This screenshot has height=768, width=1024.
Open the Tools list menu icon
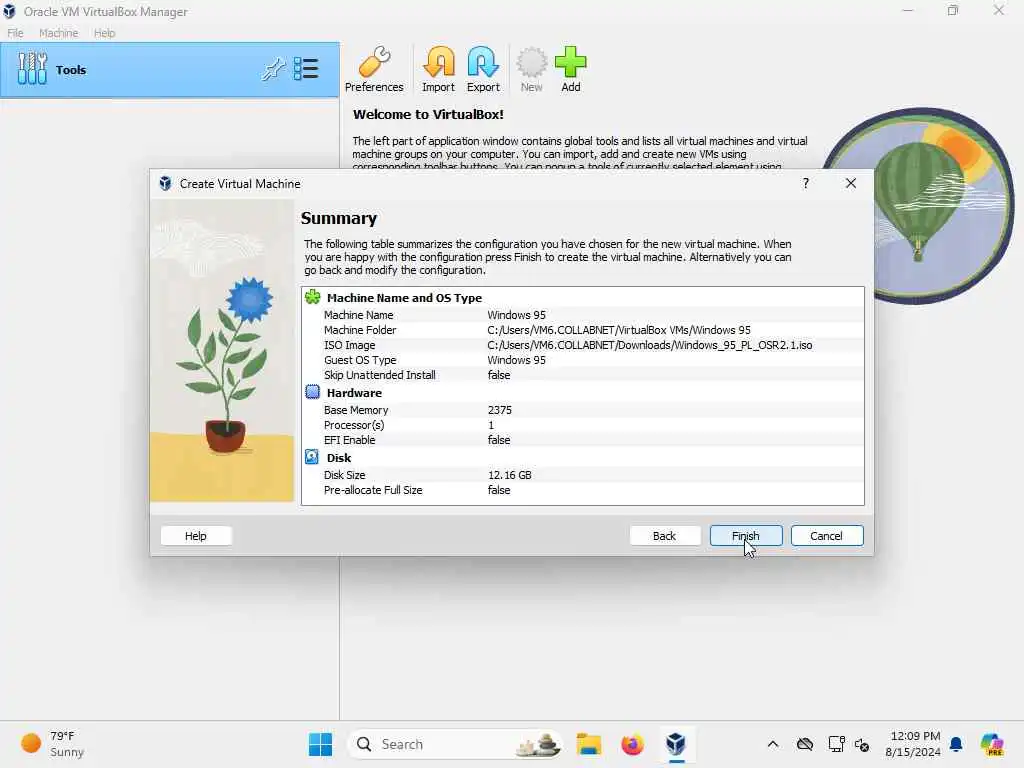pos(306,69)
